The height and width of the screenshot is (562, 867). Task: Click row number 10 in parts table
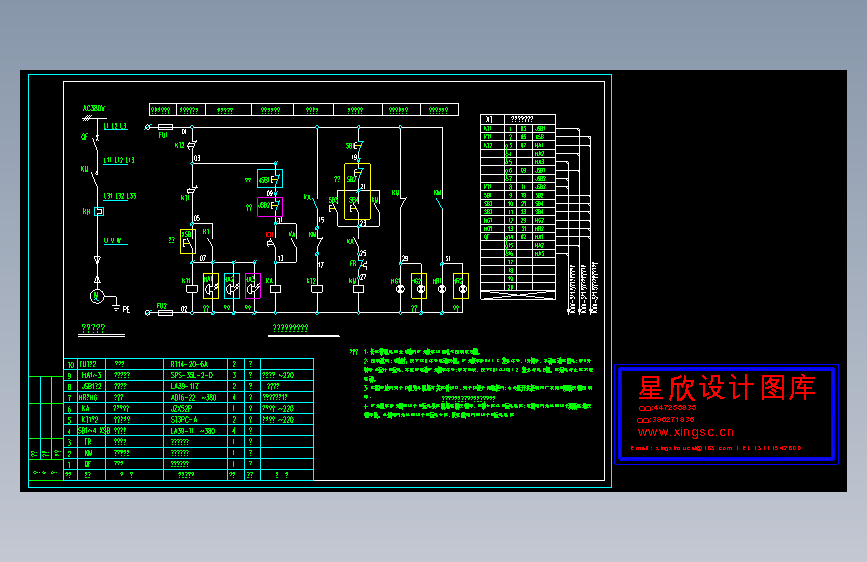click(71, 365)
